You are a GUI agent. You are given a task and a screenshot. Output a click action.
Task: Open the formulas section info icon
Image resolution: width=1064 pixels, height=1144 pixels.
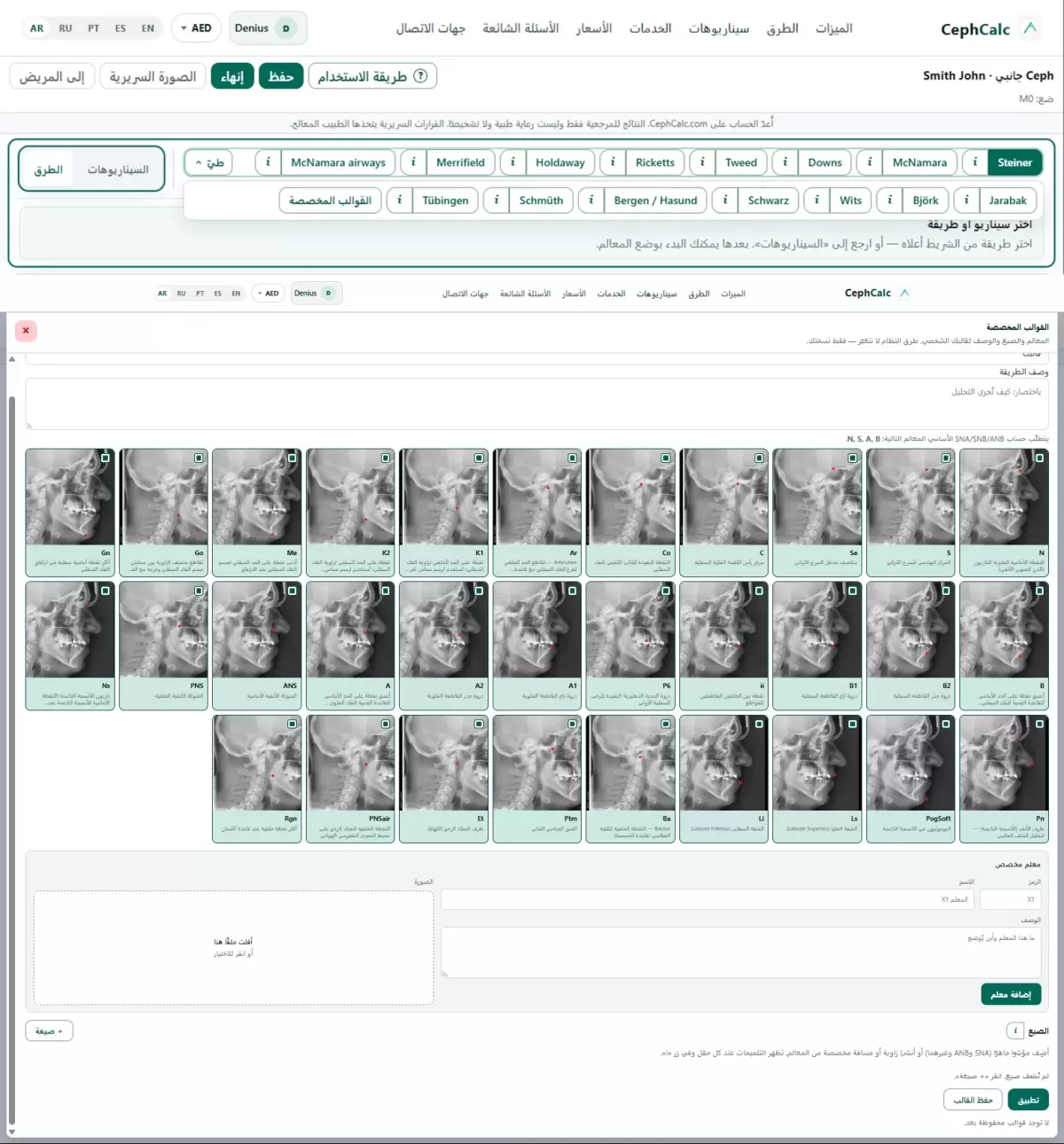[x=1015, y=1030]
